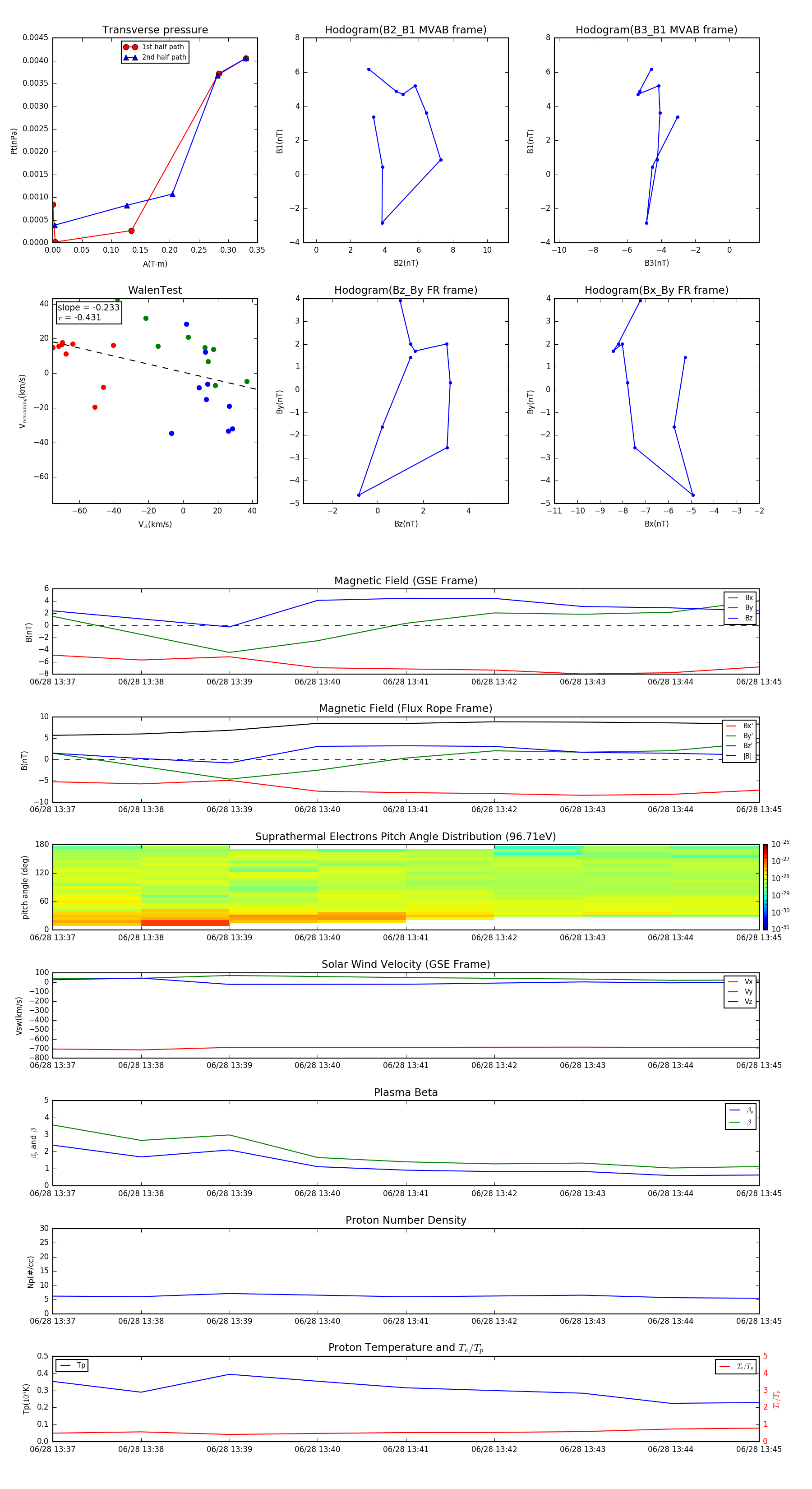Click the "Hodogram(B3_B1 MVAB frame)" title
Screen dimensions: 812x1489
656,30
